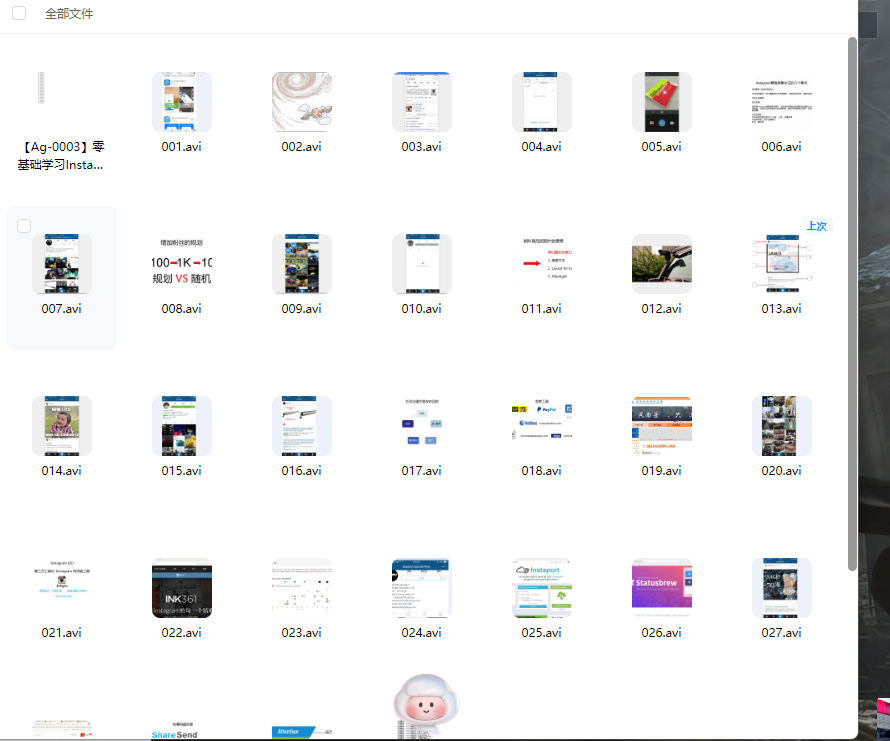Open 001.avi video thumbnail
This screenshot has height=741, width=890.
[x=181, y=102]
